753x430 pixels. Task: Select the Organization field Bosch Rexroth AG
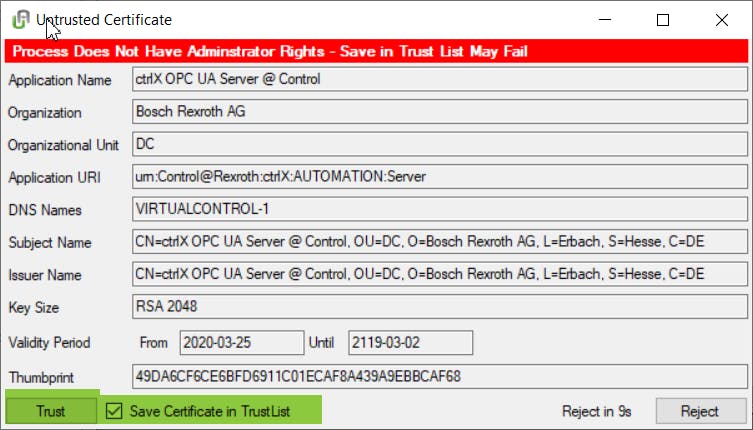click(439, 111)
